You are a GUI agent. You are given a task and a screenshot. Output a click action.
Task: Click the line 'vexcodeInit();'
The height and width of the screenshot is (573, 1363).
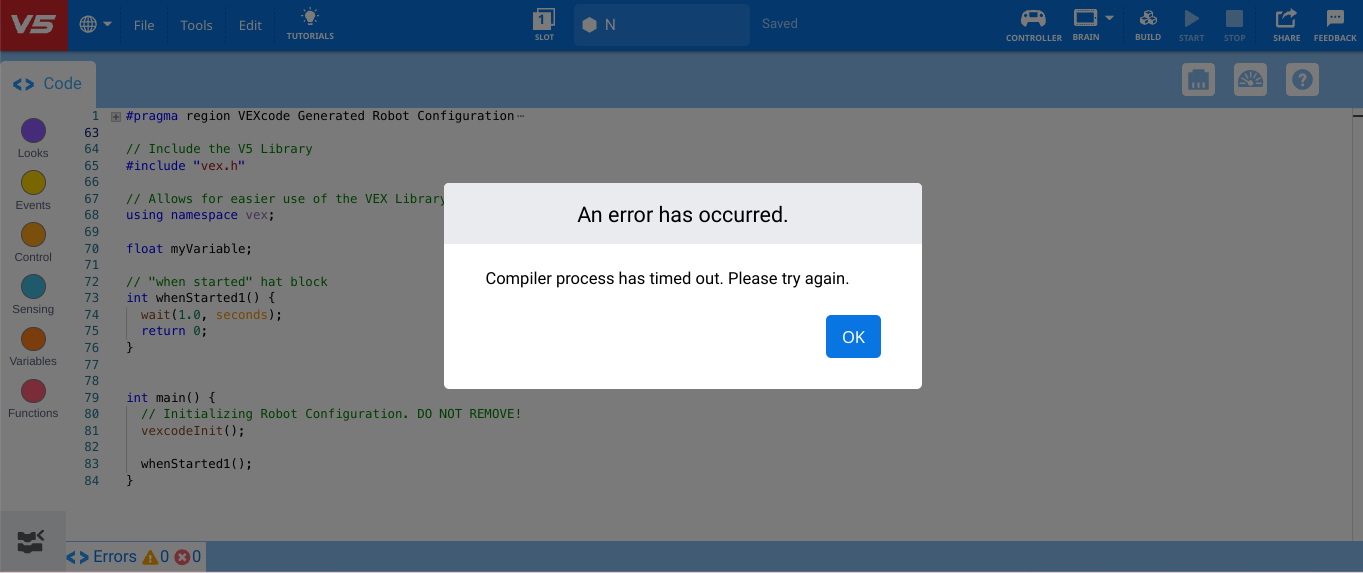coord(192,430)
